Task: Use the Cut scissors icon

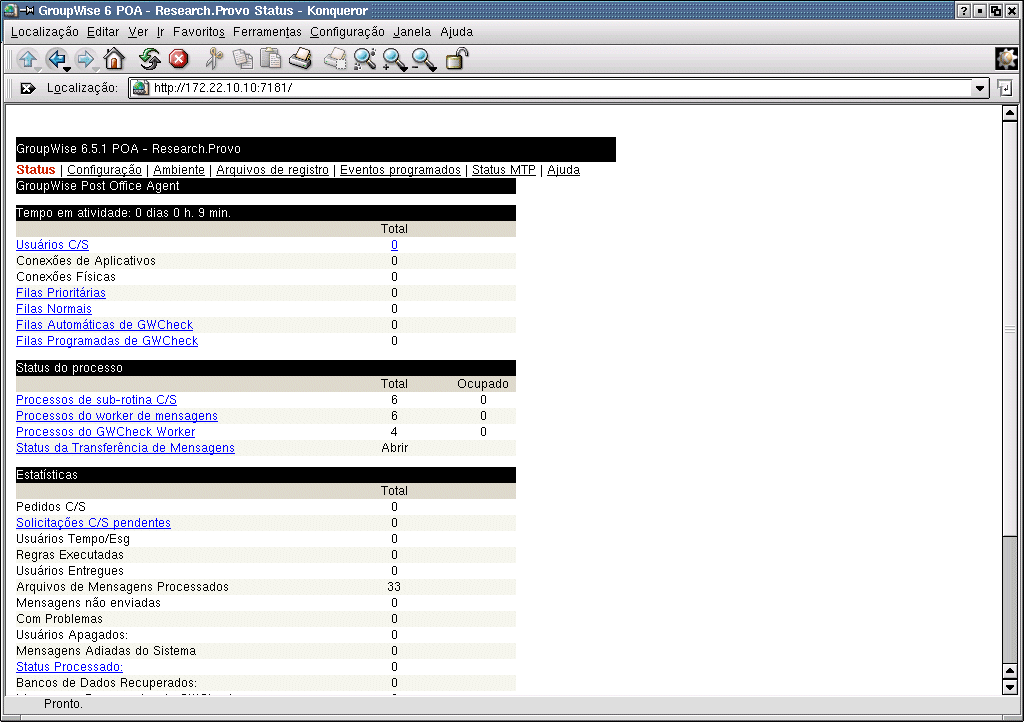Action: coord(213,59)
